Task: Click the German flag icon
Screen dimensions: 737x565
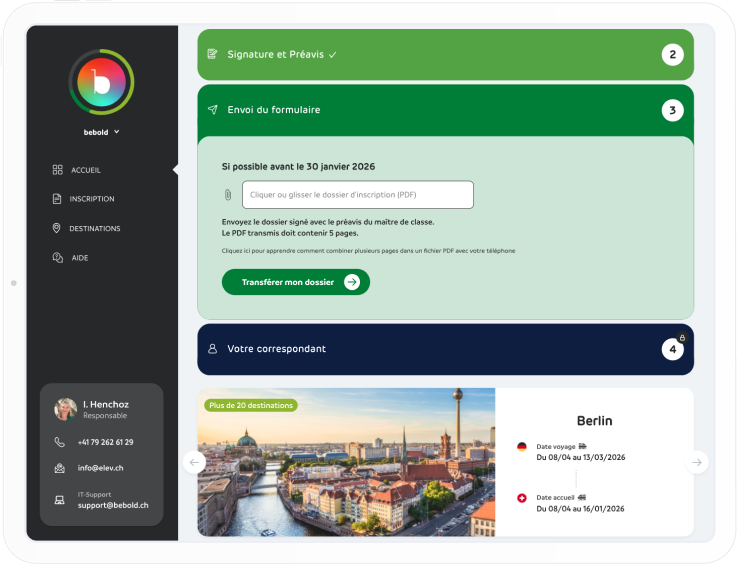Action: (522, 447)
